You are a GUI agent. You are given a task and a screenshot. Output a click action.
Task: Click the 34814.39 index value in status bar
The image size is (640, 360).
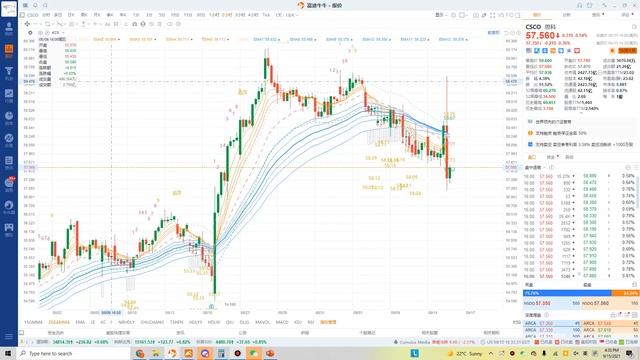coord(62,342)
